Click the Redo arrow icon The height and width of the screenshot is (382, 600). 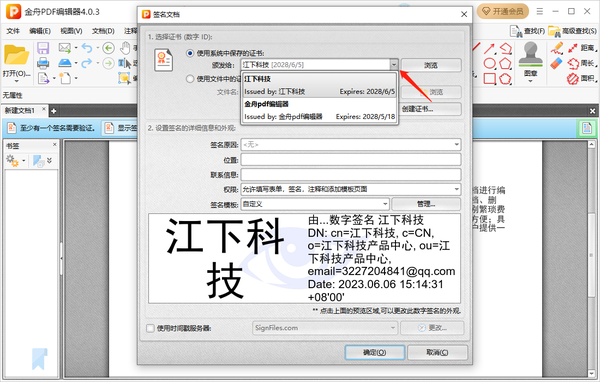coord(87,63)
